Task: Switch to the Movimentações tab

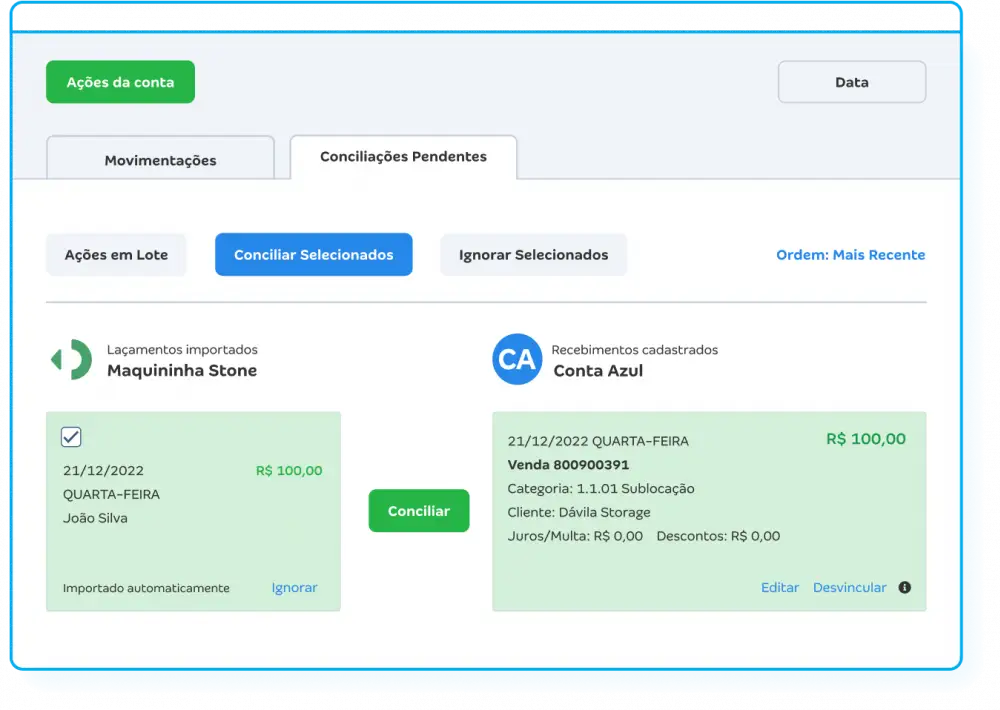Action: coord(160,158)
